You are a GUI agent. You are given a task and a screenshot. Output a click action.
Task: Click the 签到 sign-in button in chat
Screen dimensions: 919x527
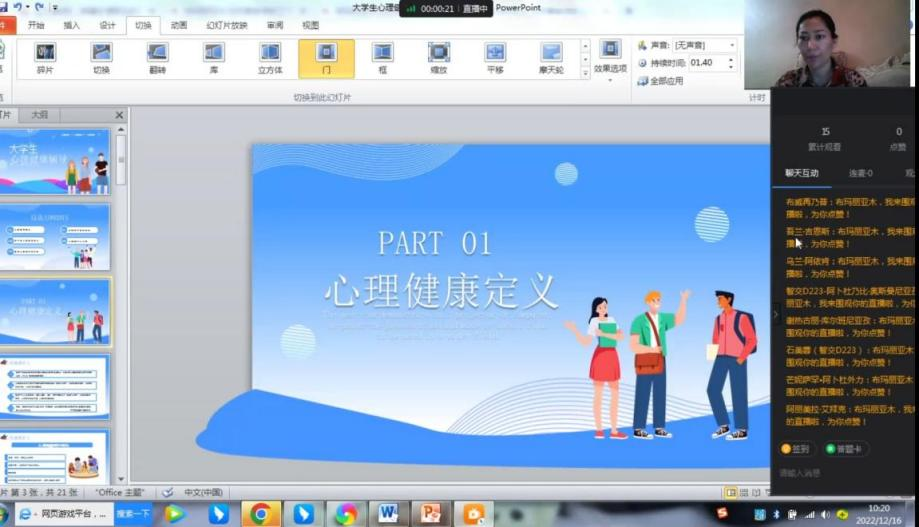pos(796,449)
